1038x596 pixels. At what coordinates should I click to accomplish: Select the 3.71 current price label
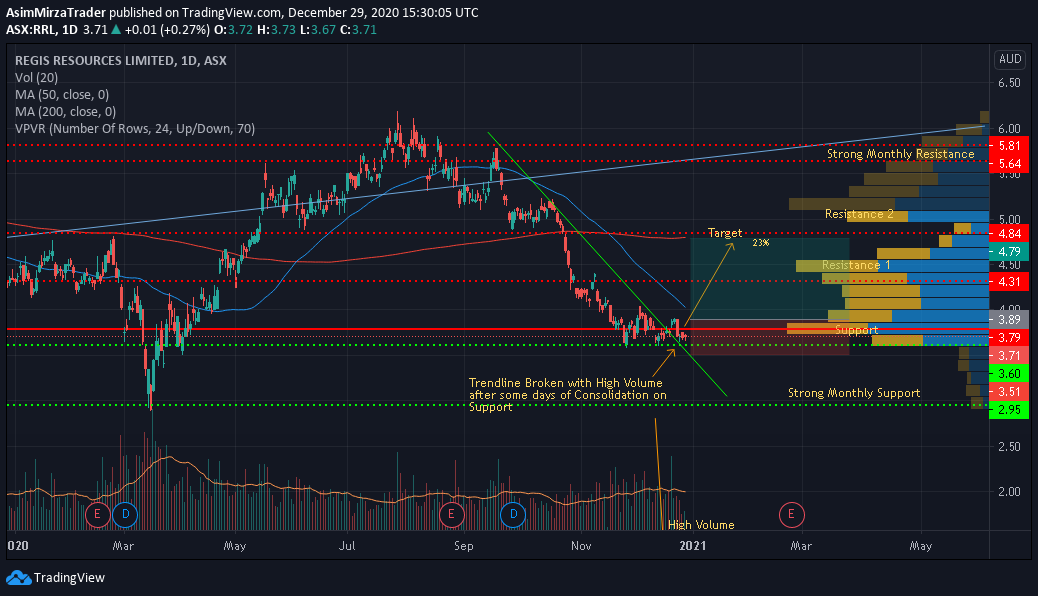pyautogui.click(x=1009, y=356)
